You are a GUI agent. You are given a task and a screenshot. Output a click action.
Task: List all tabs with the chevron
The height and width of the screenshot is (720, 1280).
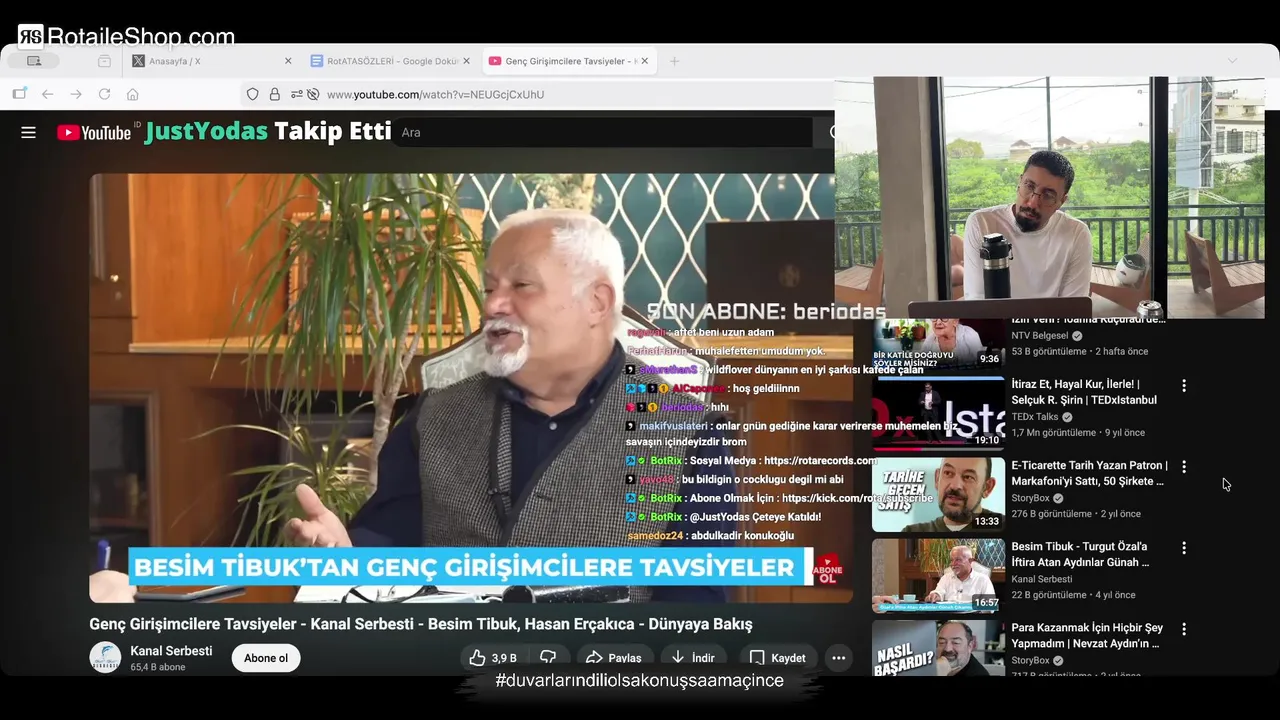tap(1232, 61)
